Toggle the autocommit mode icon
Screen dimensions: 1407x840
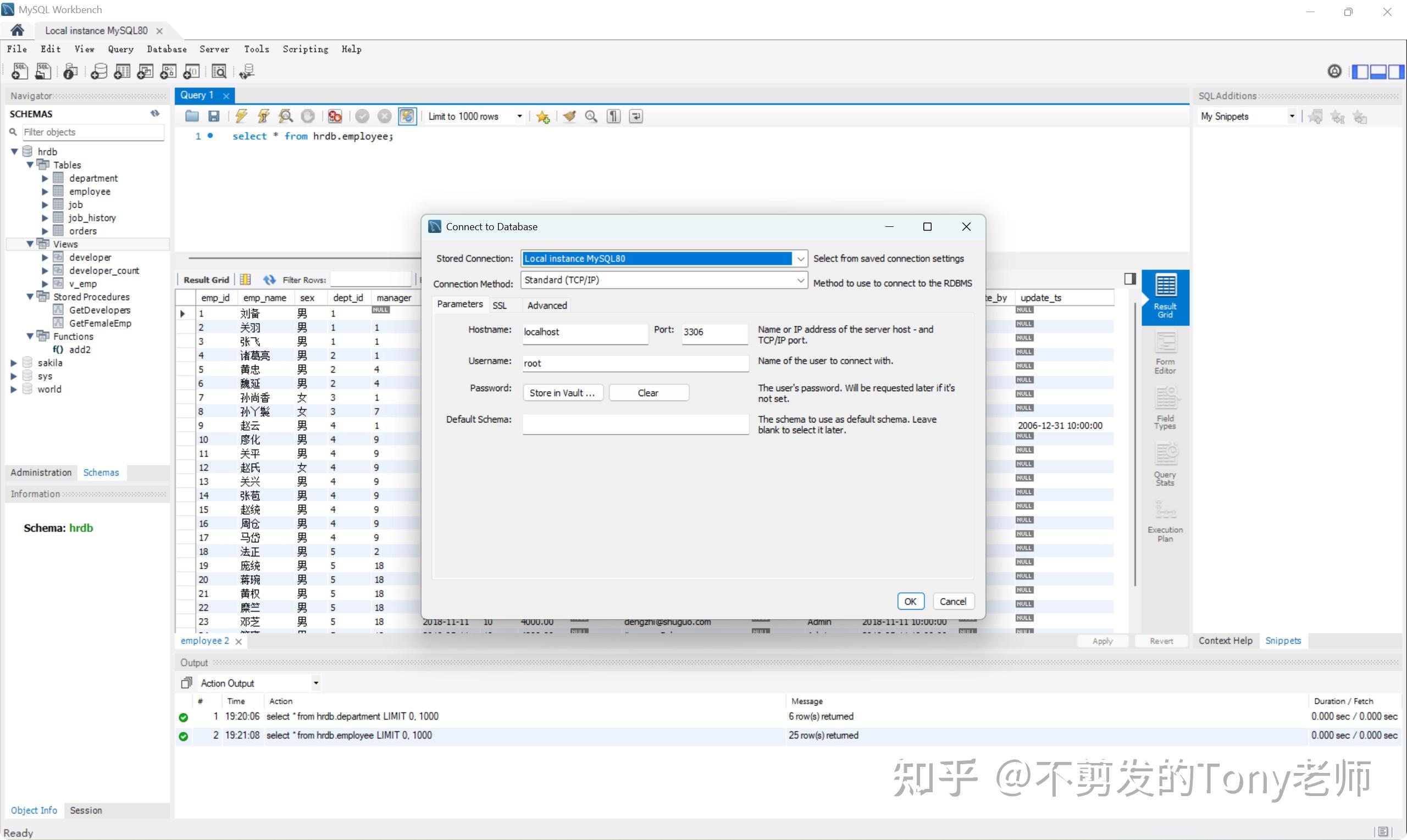pos(407,116)
